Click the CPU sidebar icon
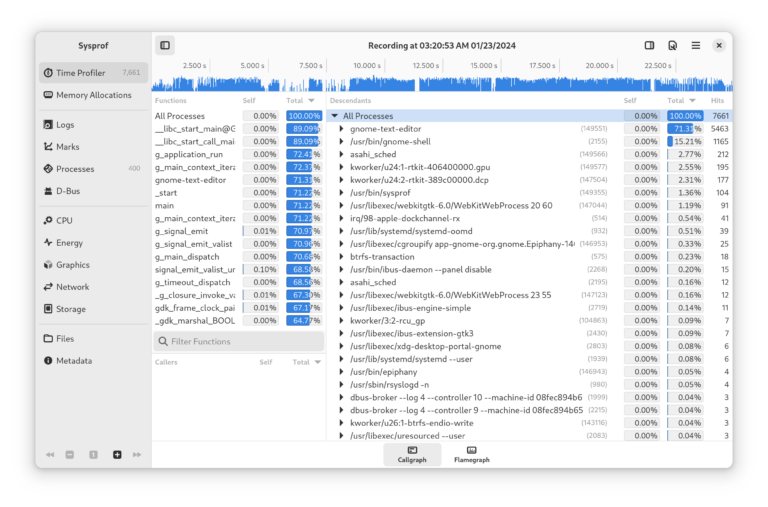Viewport: 768px width, 507px height. pos(48,220)
